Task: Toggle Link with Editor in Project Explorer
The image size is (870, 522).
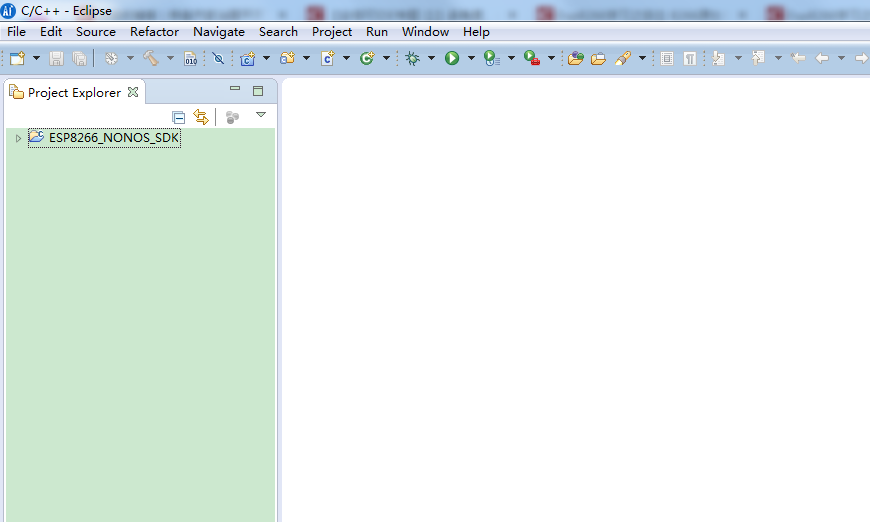Action: coord(201,117)
